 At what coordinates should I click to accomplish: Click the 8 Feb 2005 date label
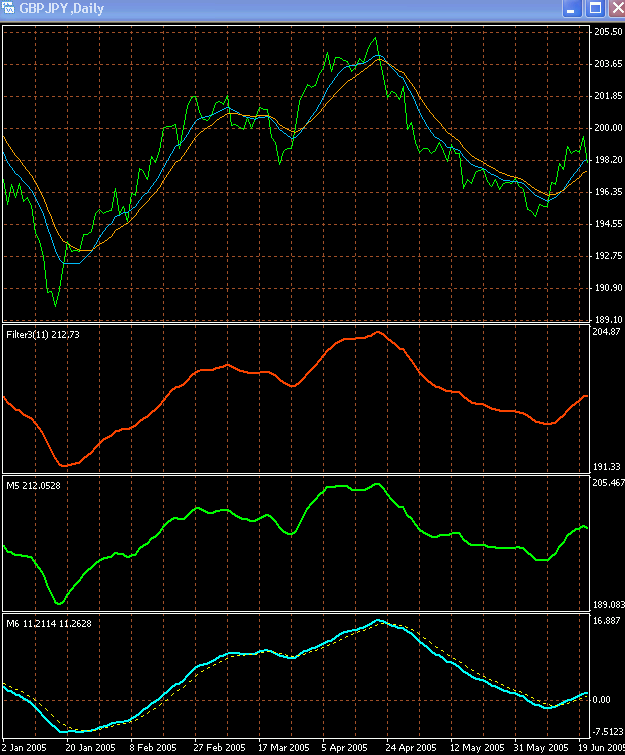click(x=153, y=748)
